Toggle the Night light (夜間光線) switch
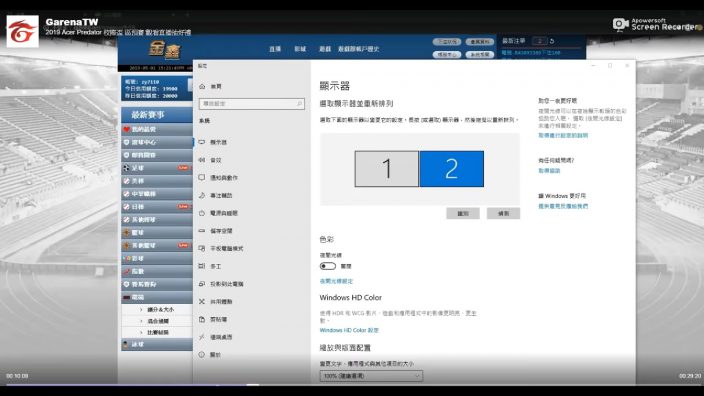This screenshot has width=704, height=396. coord(328,266)
